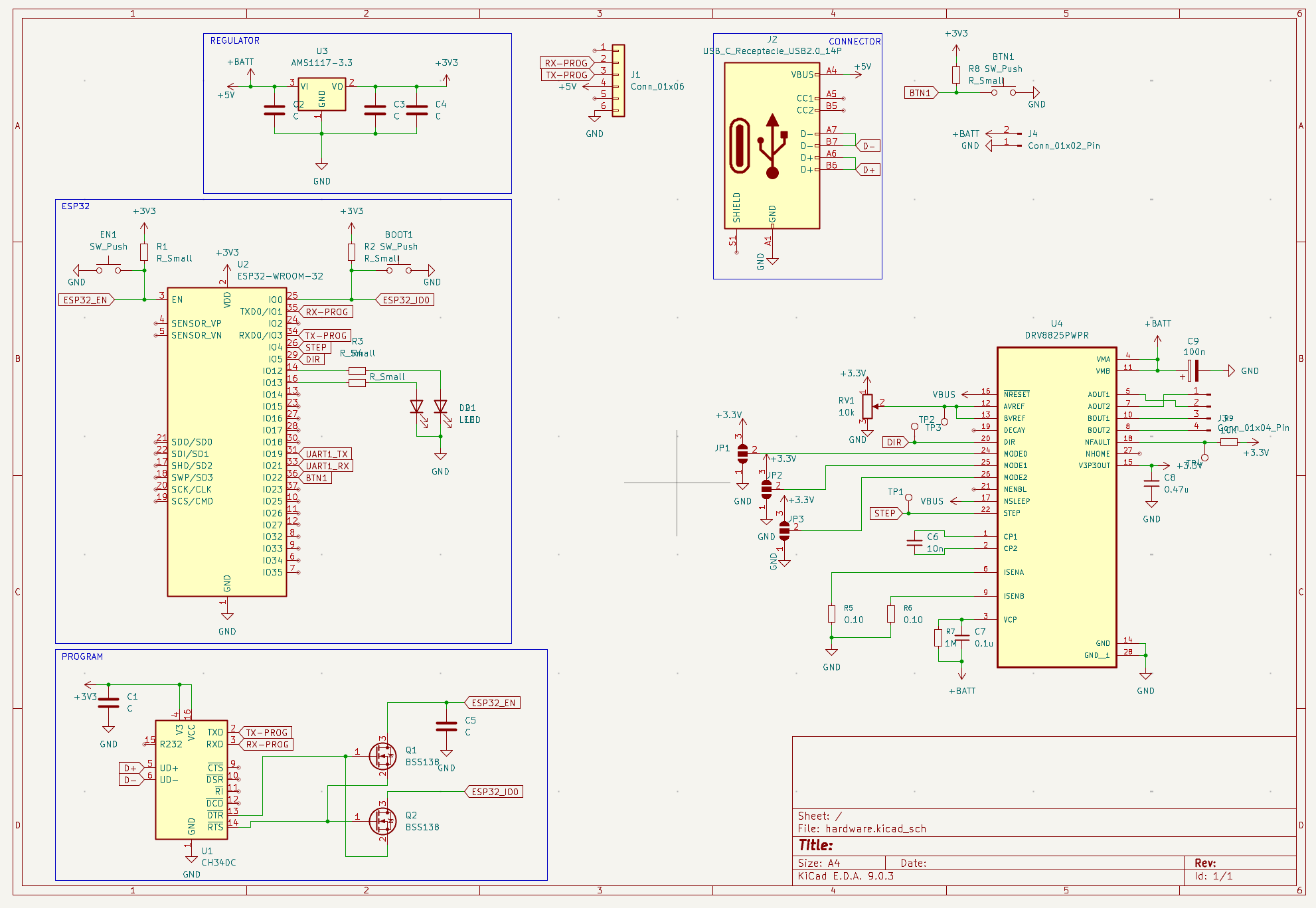Image resolution: width=1316 pixels, height=908 pixels.
Task: Click the RV1 10k potentiometer symbol
Action: point(867,406)
